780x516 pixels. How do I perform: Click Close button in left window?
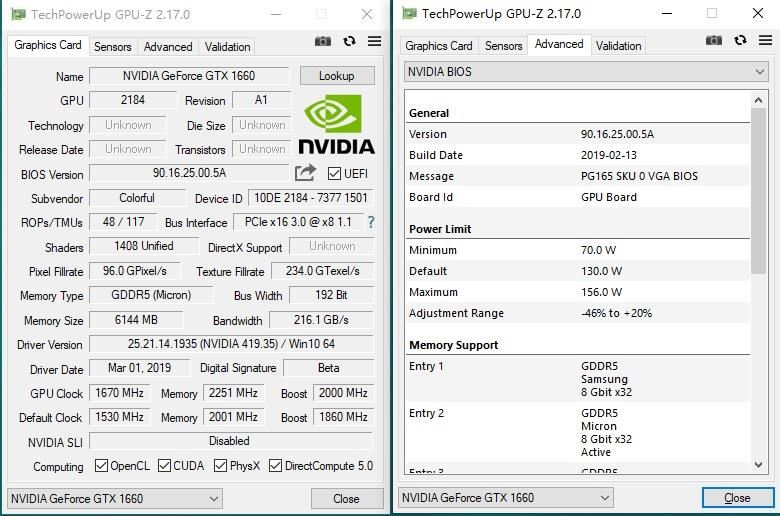tap(346, 499)
